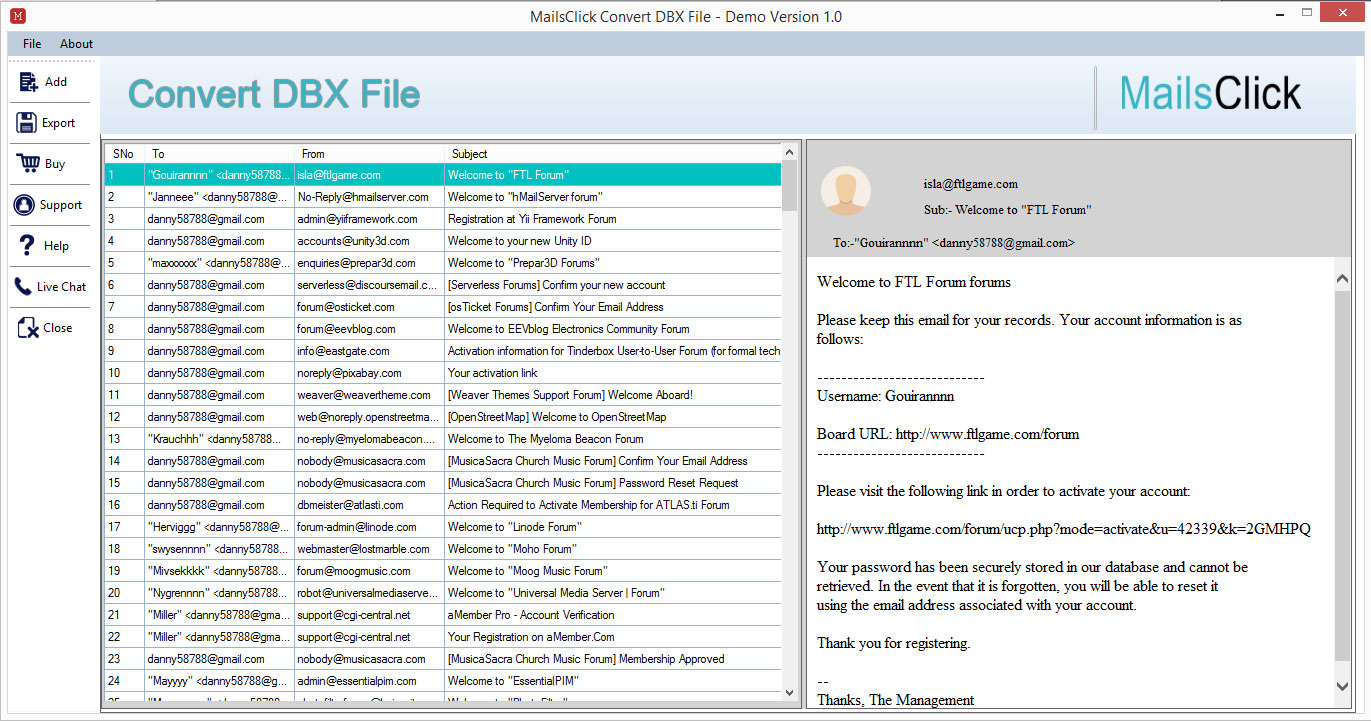This screenshot has height=721, width=1371.
Task: Click the email list vertical scrollbar thumb
Action: [x=790, y=185]
